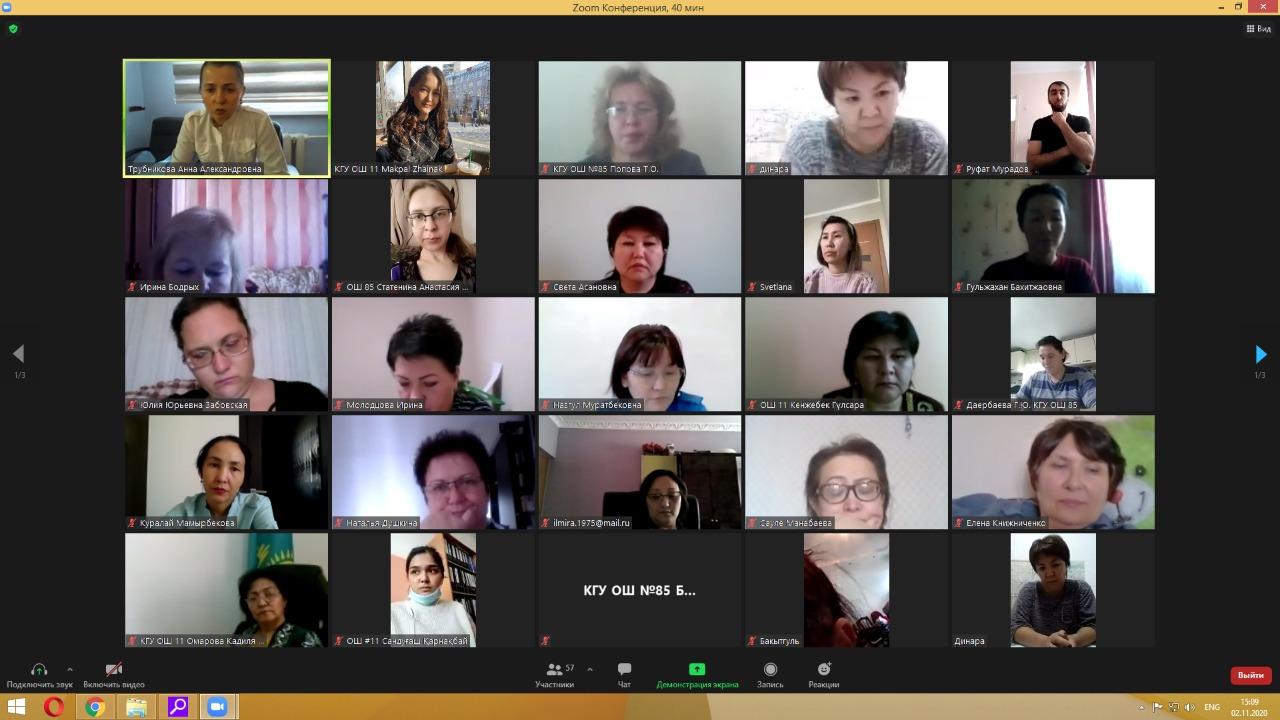Screen dimensions: 1280x720
Task: Open Google Chrome from the taskbar
Action: coord(95,707)
